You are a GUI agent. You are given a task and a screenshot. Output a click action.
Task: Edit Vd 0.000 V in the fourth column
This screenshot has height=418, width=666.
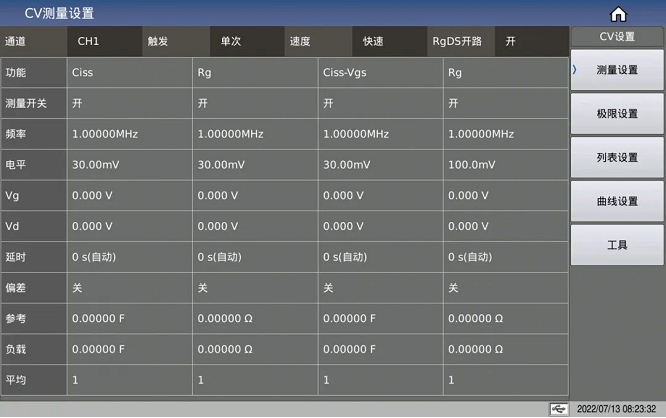pyautogui.click(x=506, y=226)
